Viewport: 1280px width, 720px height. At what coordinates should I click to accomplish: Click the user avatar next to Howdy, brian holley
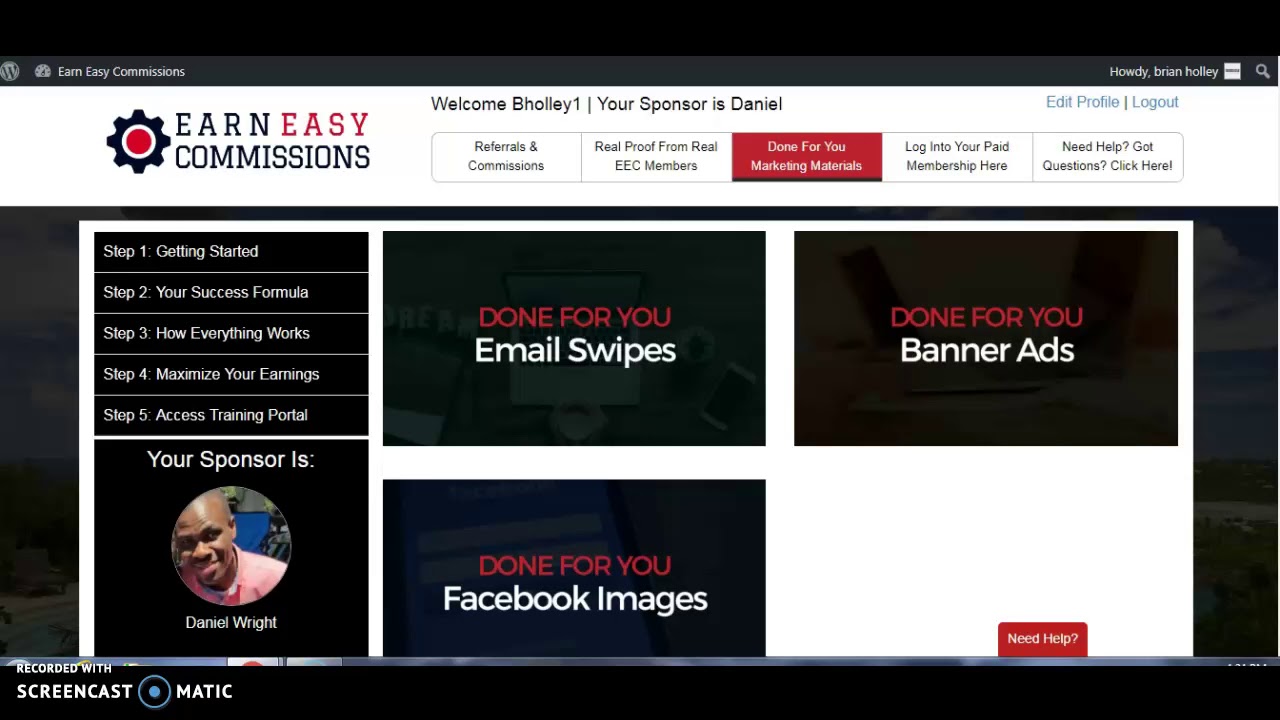pos(1232,71)
